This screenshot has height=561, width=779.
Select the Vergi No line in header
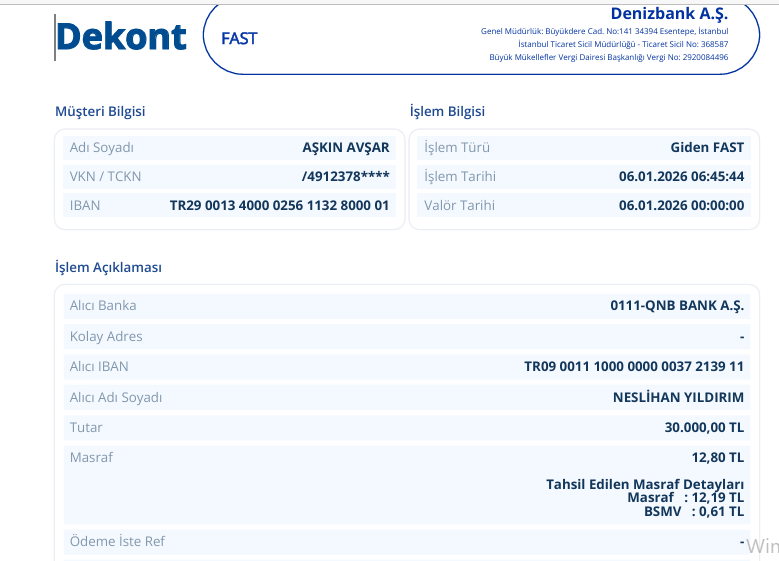pos(609,57)
